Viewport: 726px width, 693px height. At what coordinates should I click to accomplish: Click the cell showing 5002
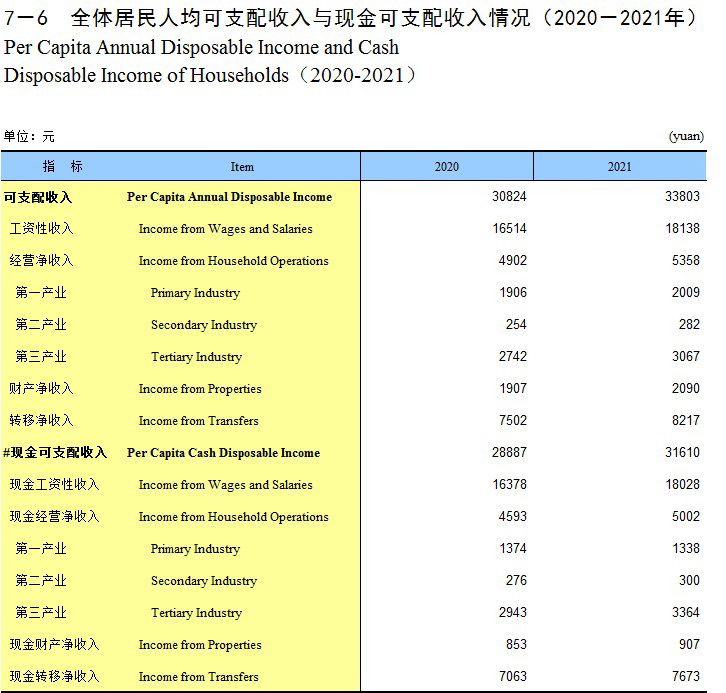coord(686,516)
